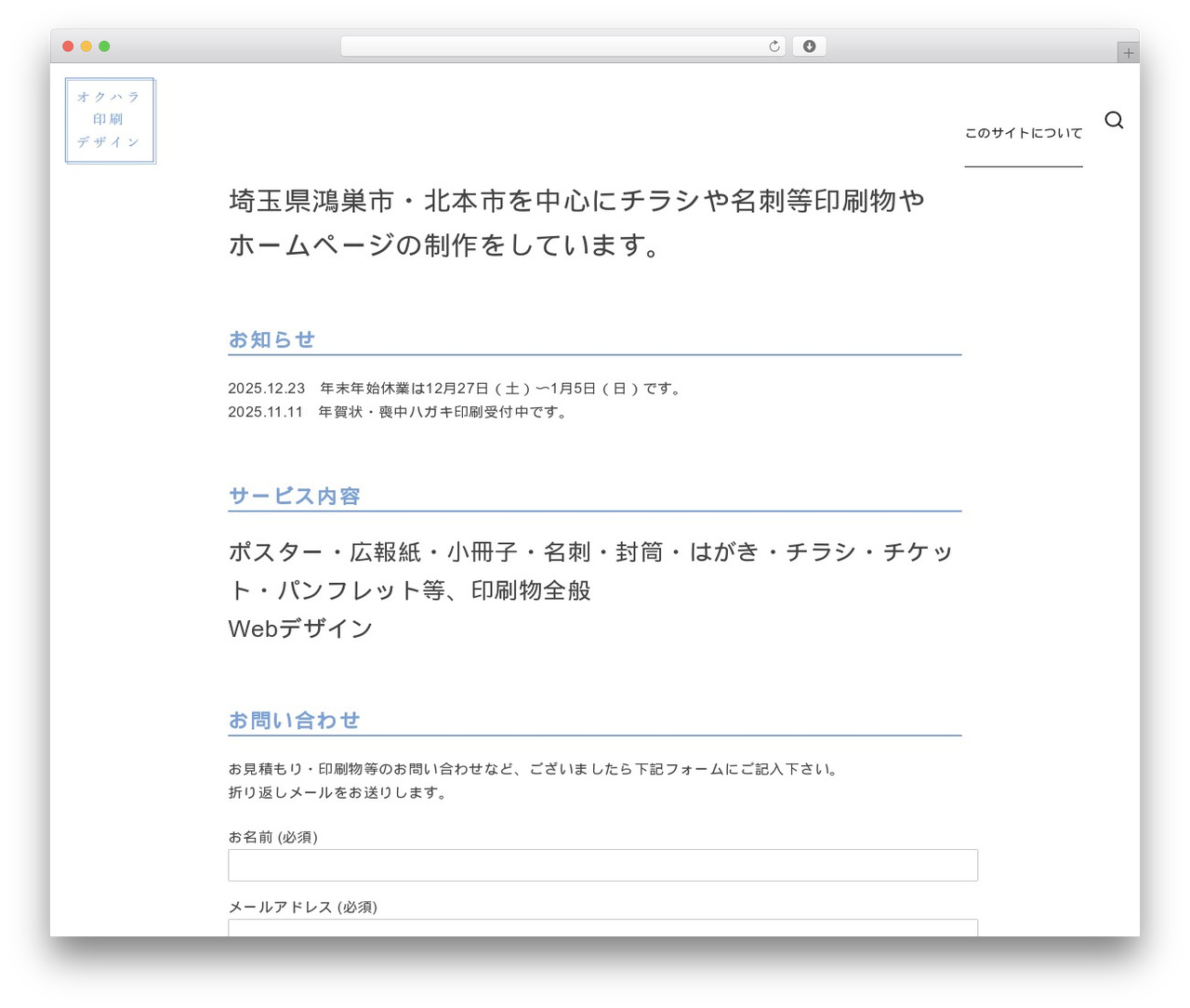Click the お名前 input field
1190x1008 pixels.
(x=602, y=865)
